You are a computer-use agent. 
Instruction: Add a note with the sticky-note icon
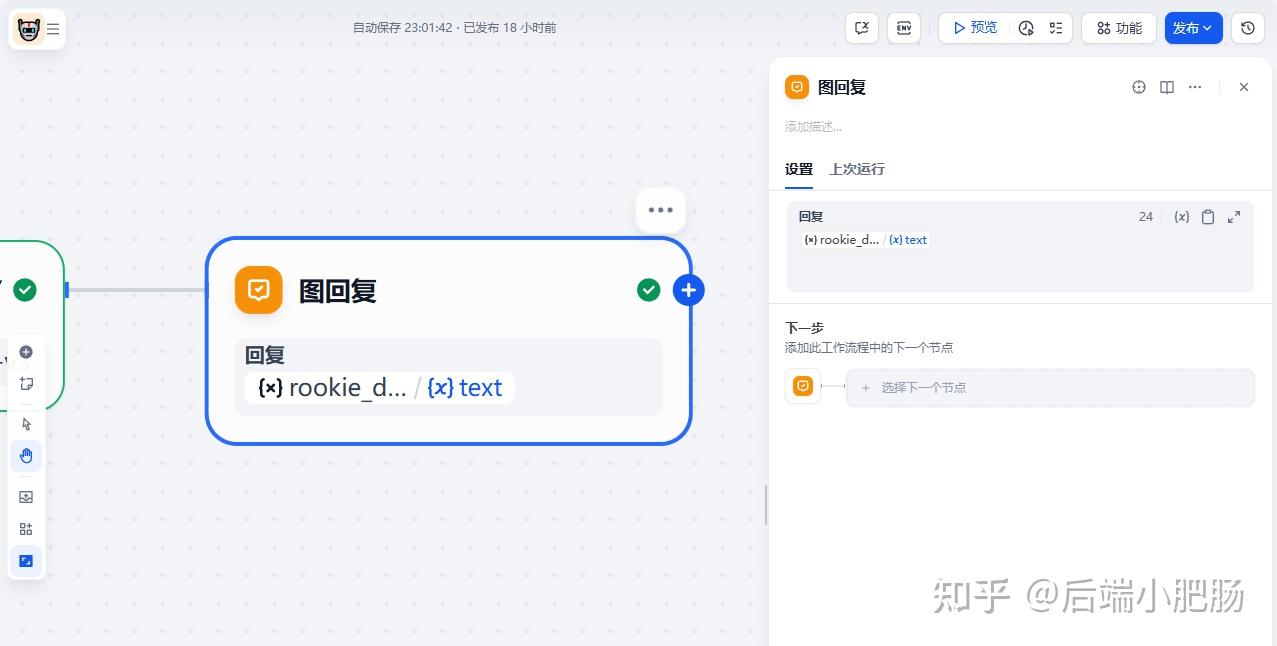[x=26, y=384]
